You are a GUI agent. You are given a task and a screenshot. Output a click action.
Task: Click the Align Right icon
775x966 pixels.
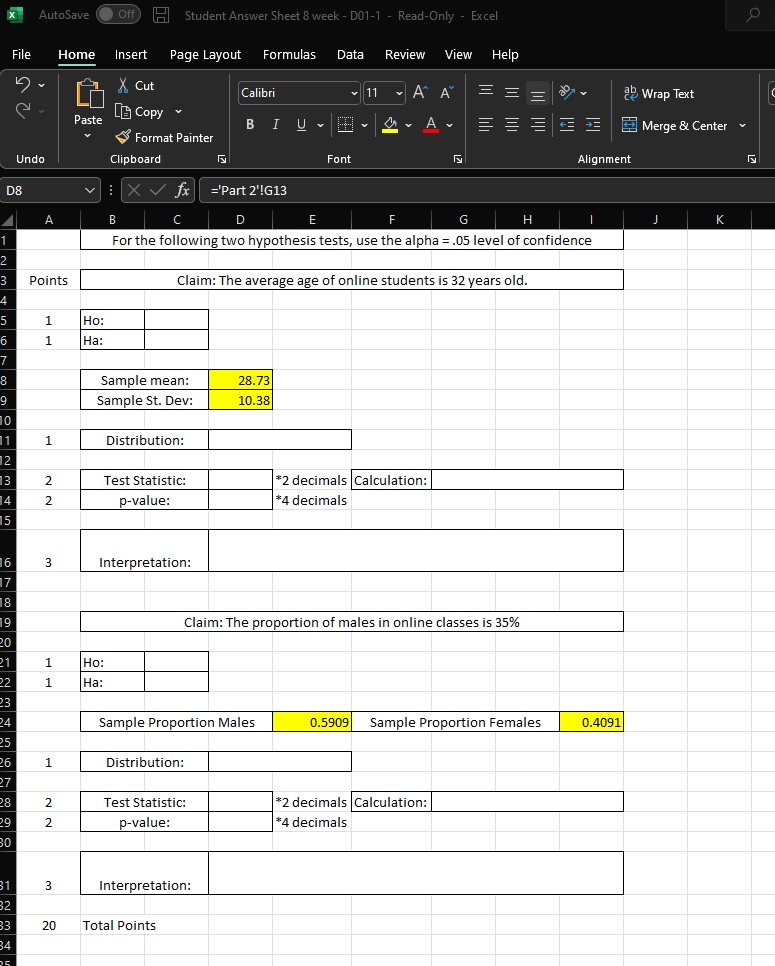(538, 125)
